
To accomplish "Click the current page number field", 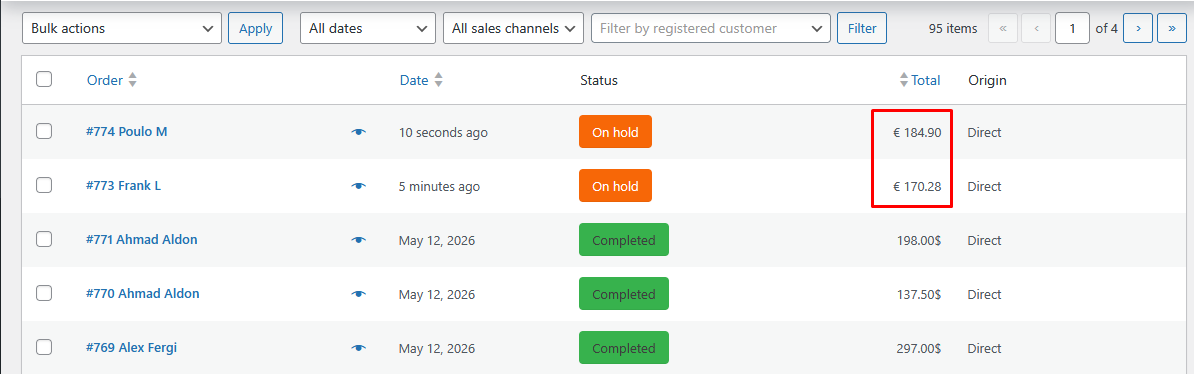I will [1073, 28].
